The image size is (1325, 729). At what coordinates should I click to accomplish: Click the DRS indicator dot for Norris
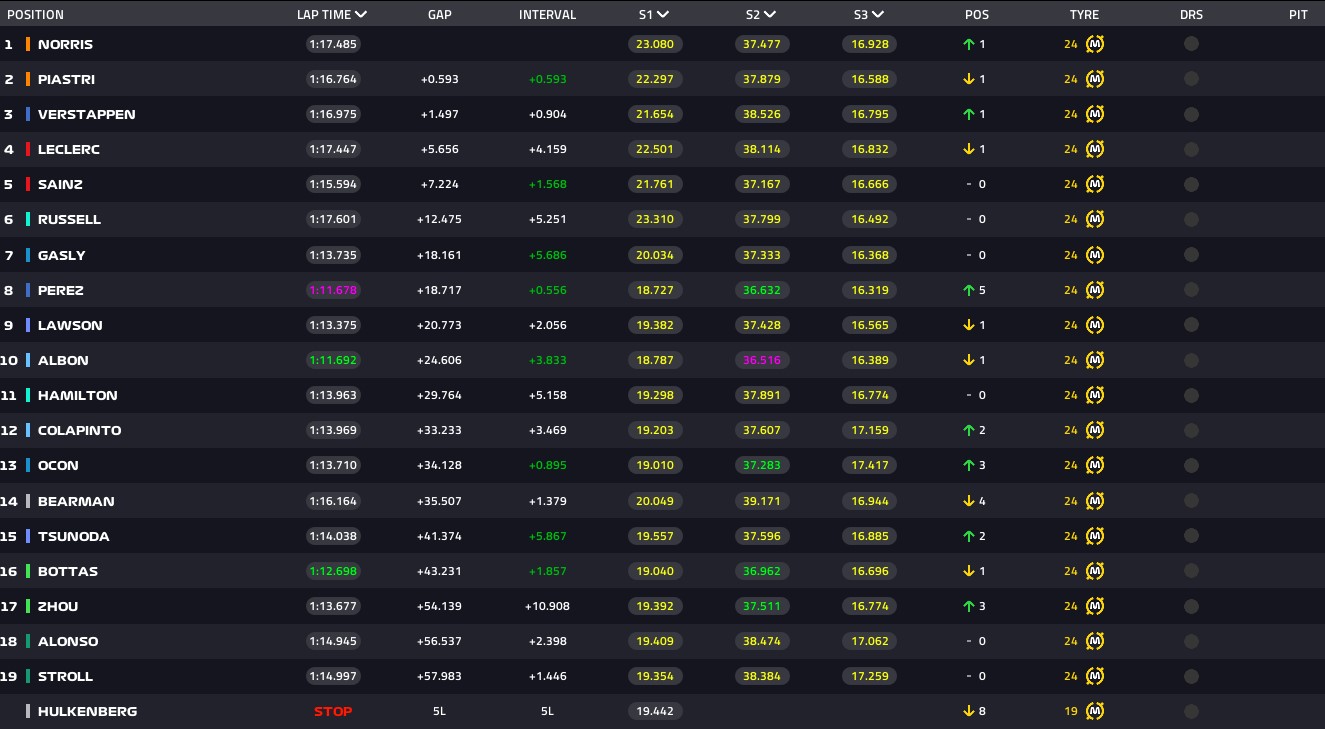point(1191,44)
